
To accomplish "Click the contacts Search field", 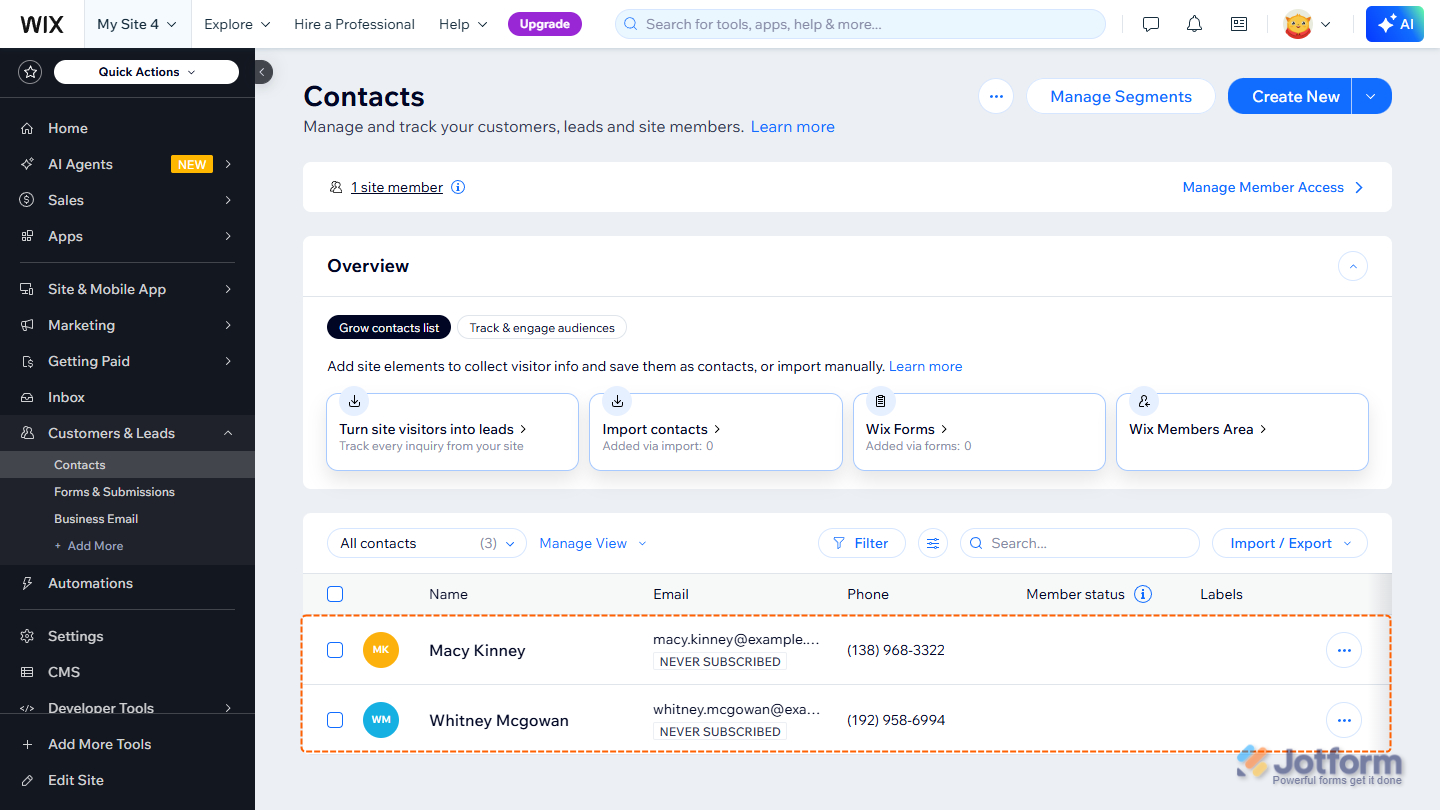I will 1080,543.
